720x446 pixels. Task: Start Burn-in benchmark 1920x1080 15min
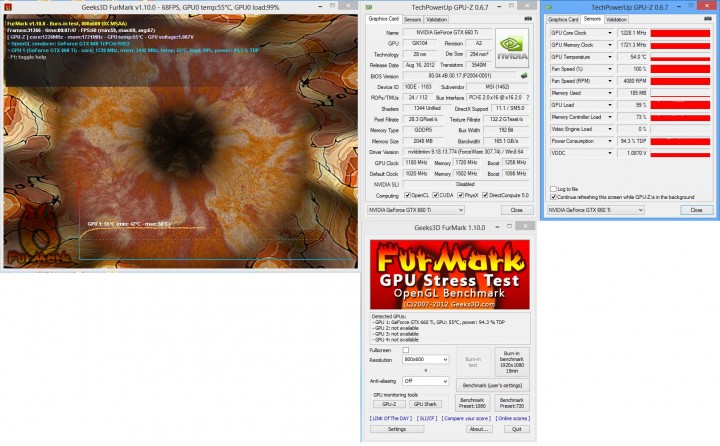pyautogui.click(x=512, y=362)
